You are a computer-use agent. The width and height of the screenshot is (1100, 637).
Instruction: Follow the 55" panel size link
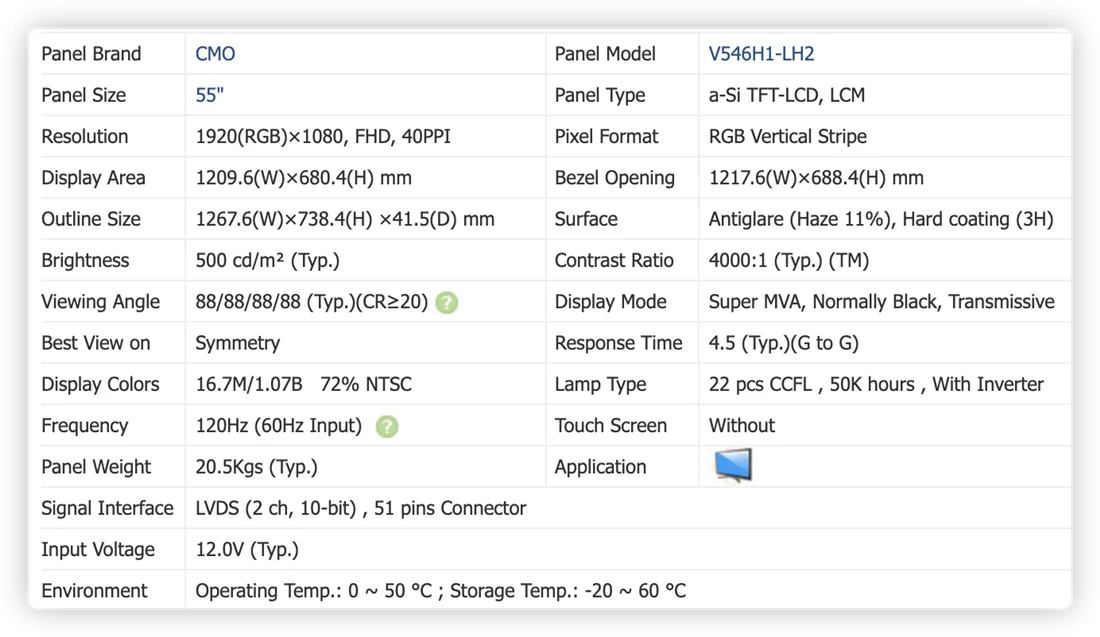[209, 95]
